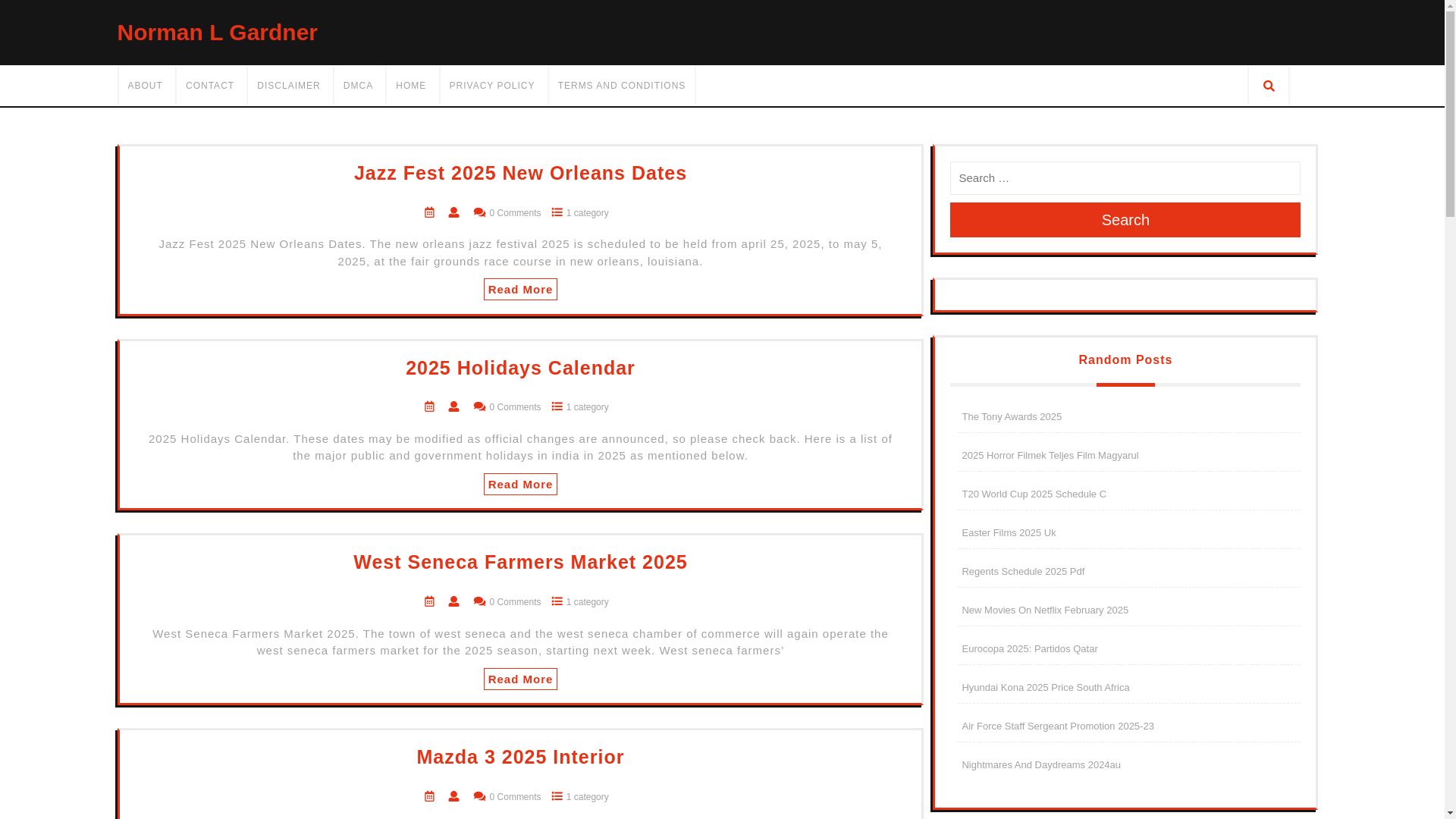Open the search magnifier icon in navbar
The height and width of the screenshot is (819, 1456).
click(x=1269, y=86)
